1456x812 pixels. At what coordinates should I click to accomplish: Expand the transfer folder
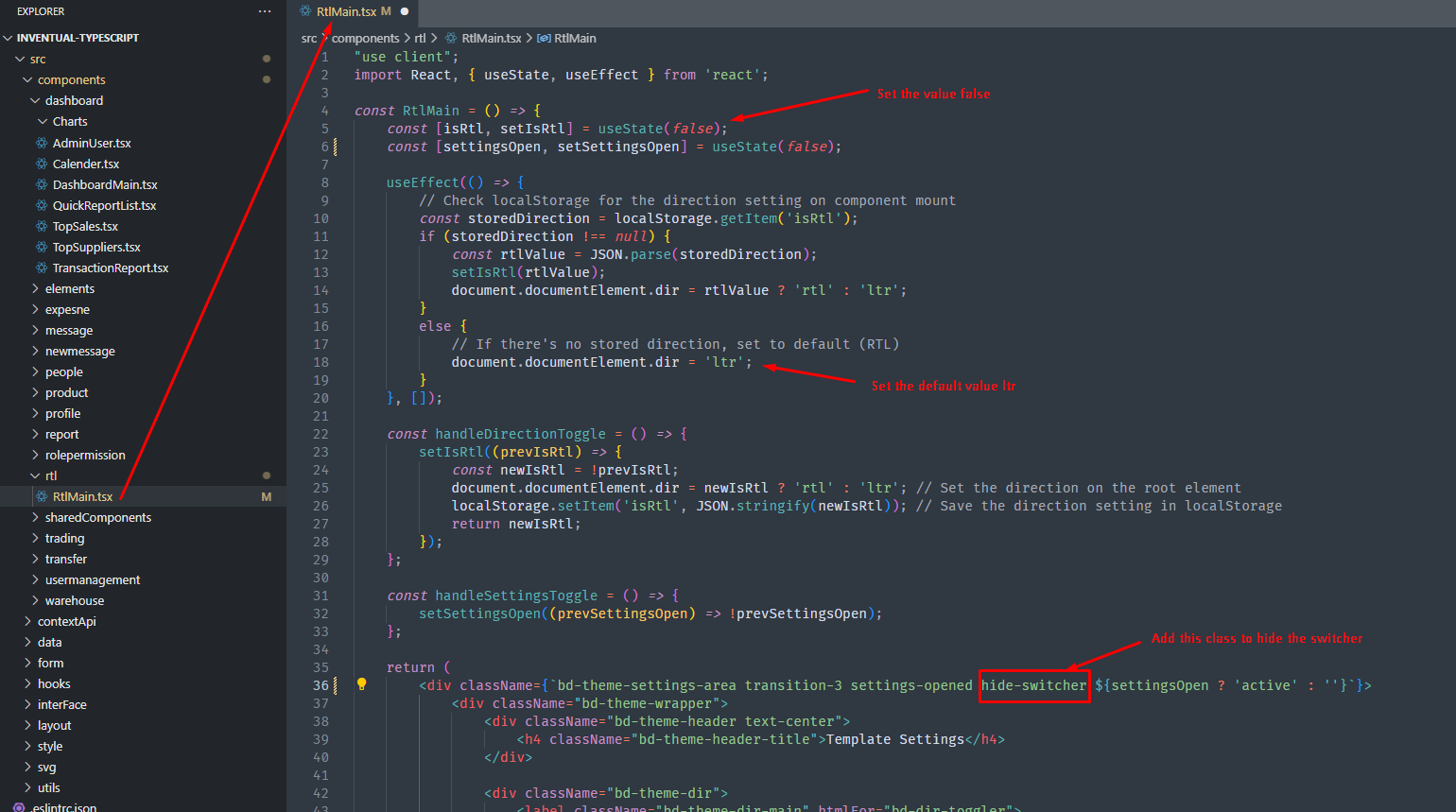35,559
